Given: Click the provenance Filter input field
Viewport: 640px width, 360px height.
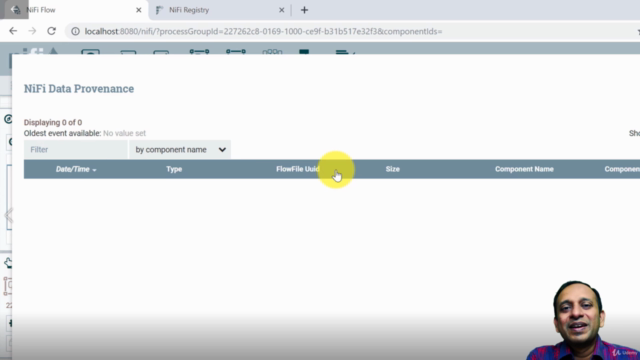Looking at the screenshot, I should point(76,149).
